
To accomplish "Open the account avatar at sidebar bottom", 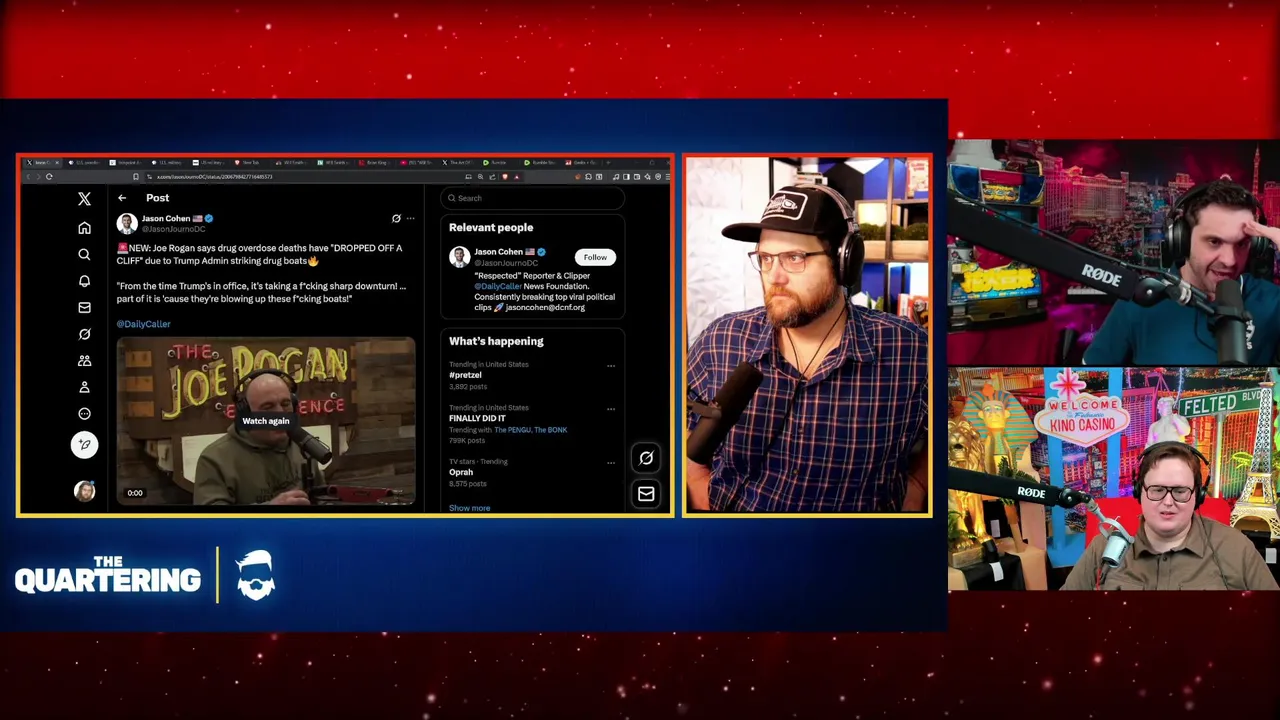I will click(x=84, y=491).
